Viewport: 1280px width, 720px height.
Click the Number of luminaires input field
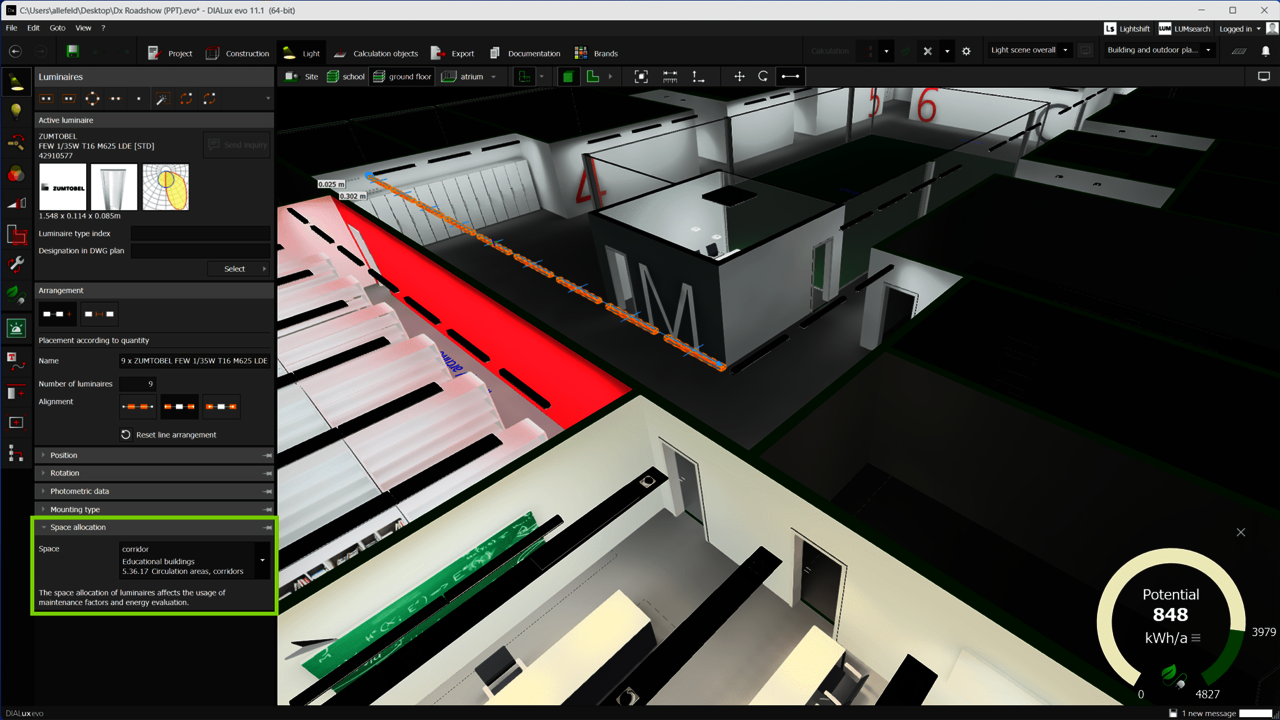click(x=137, y=384)
